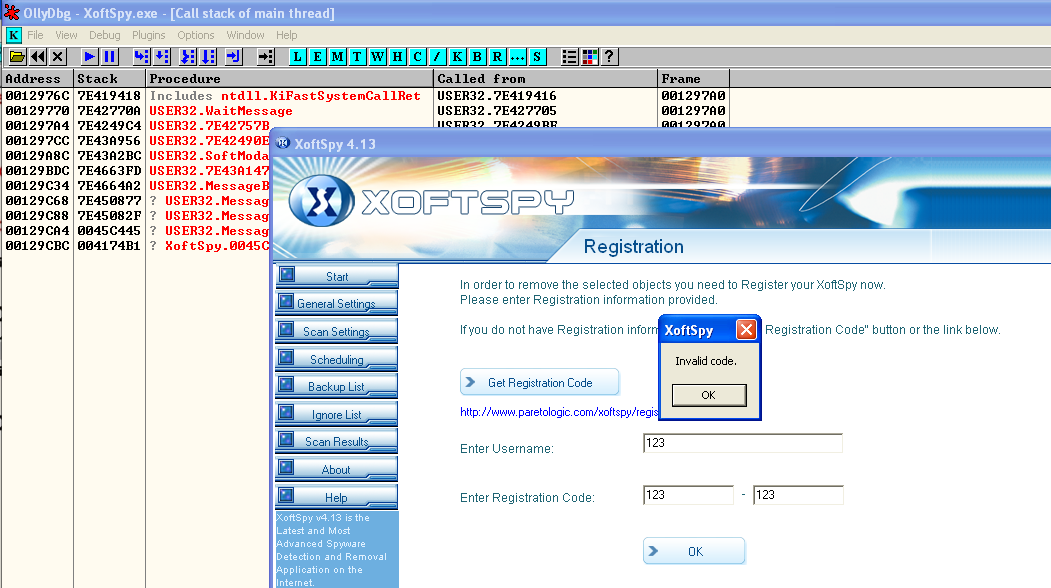Open CPU window with C button

point(418,57)
